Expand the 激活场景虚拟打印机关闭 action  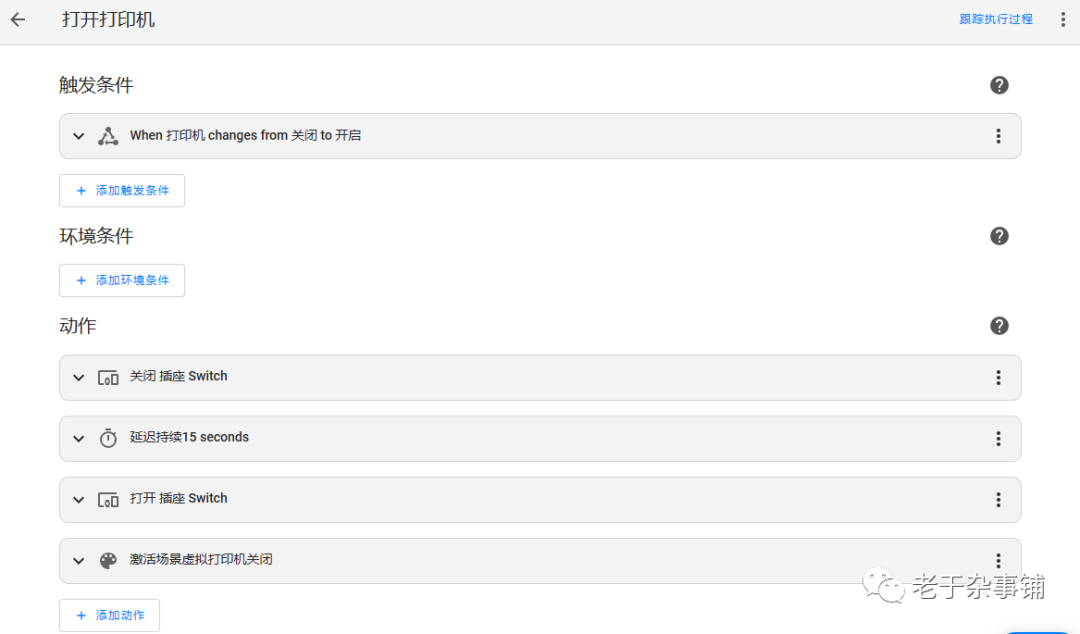click(79, 561)
